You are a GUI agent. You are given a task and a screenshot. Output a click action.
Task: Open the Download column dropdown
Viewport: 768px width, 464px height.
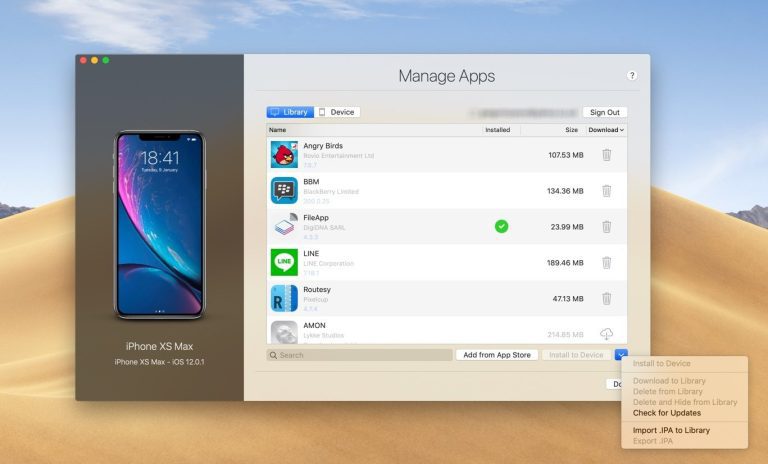[x=606, y=130]
